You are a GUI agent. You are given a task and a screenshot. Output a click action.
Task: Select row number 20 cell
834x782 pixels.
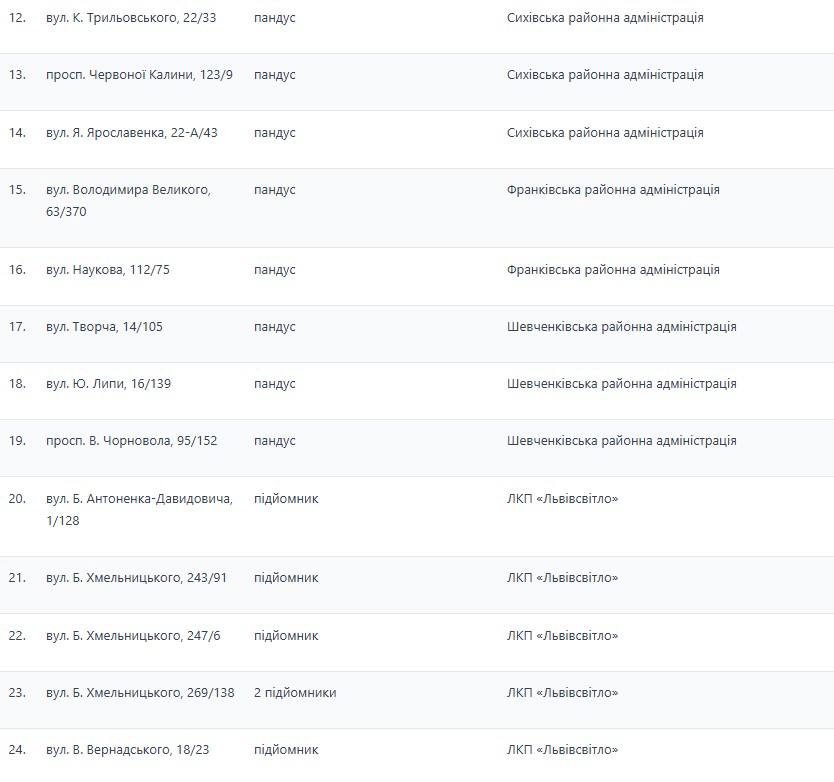click(x=17, y=499)
